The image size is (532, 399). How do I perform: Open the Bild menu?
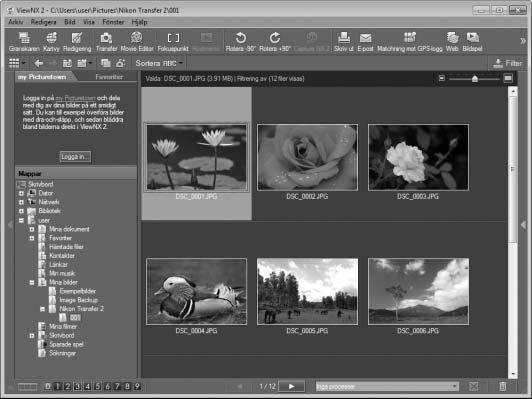click(70, 22)
